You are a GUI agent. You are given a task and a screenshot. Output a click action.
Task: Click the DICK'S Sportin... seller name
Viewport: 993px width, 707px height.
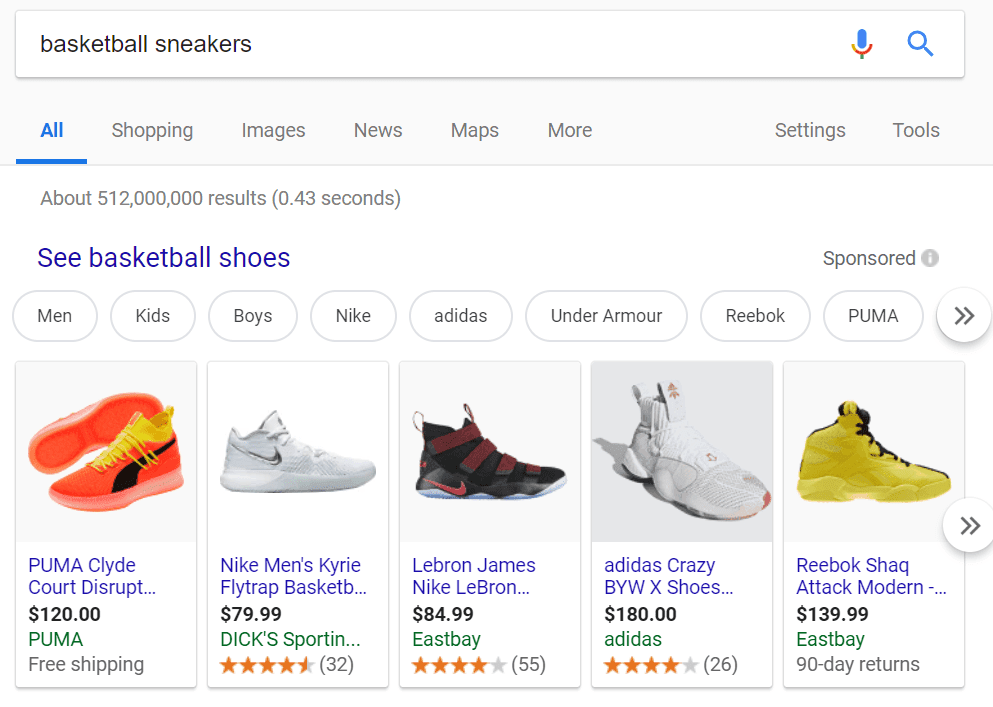(x=290, y=639)
